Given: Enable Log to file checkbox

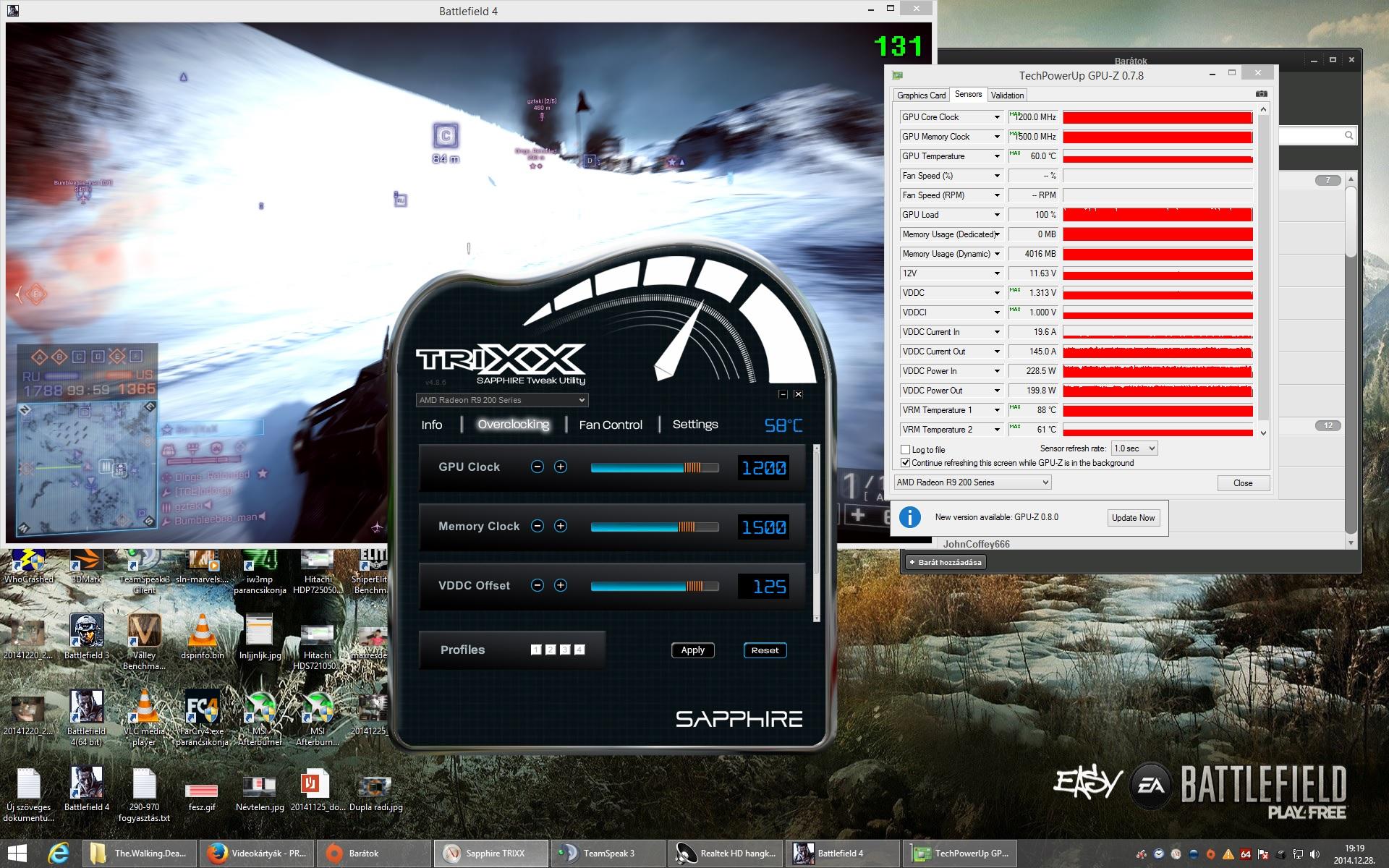Looking at the screenshot, I should pyautogui.click(x=905, y=450).
